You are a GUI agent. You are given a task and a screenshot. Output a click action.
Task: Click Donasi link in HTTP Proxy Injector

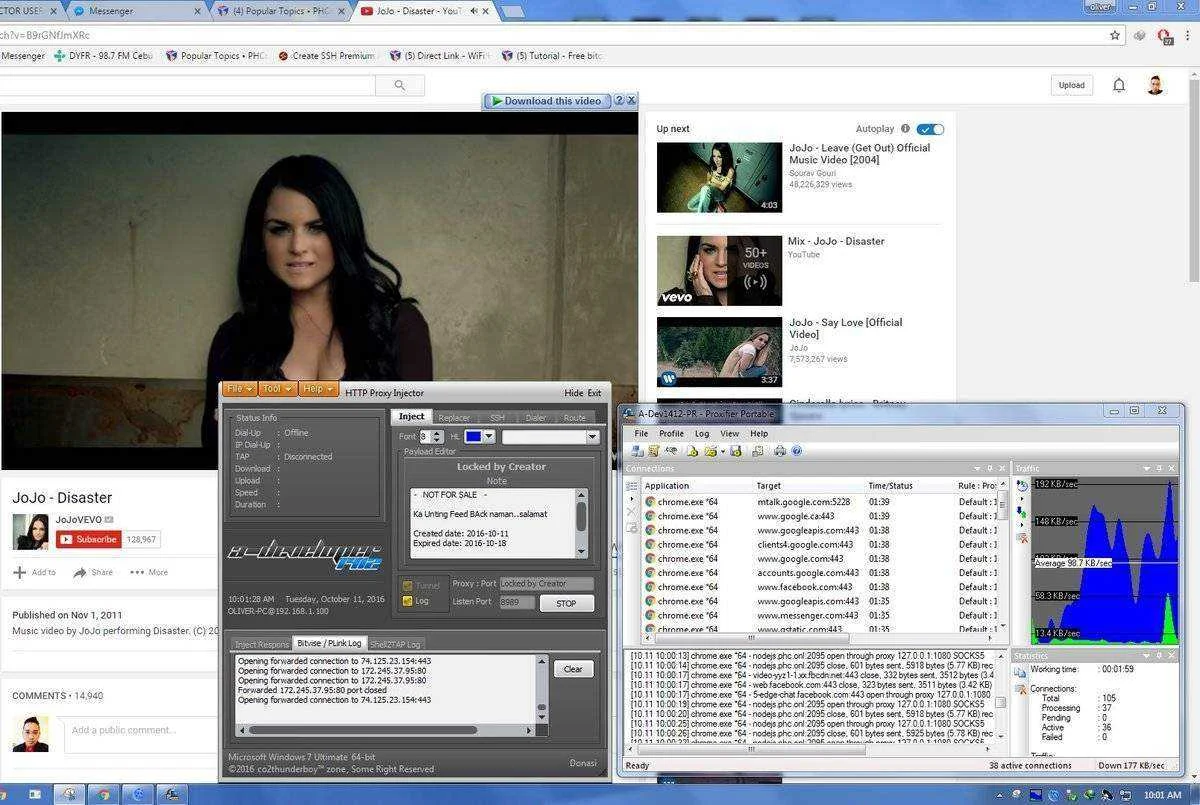coord(583,763)
